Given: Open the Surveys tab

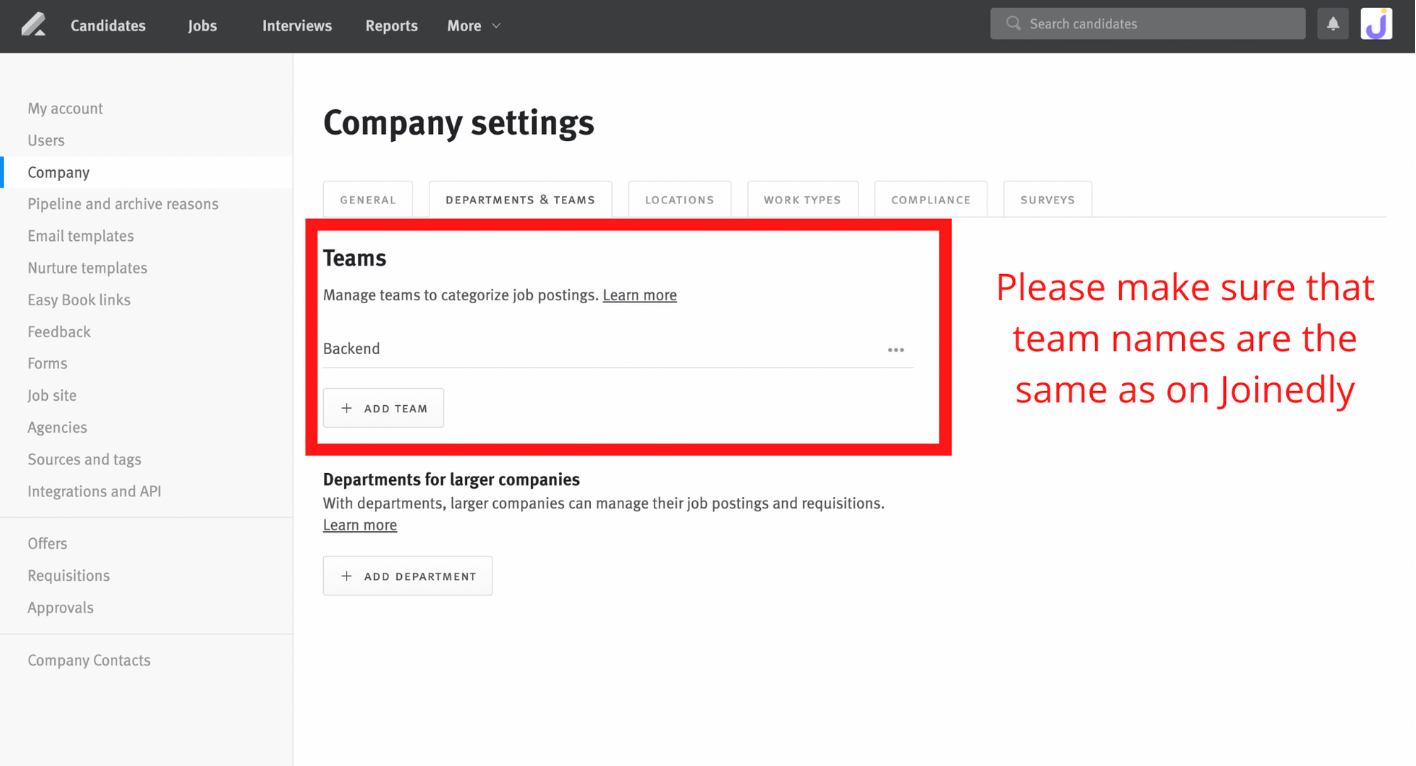Looking at the screenshot, I should (1047, 199).
